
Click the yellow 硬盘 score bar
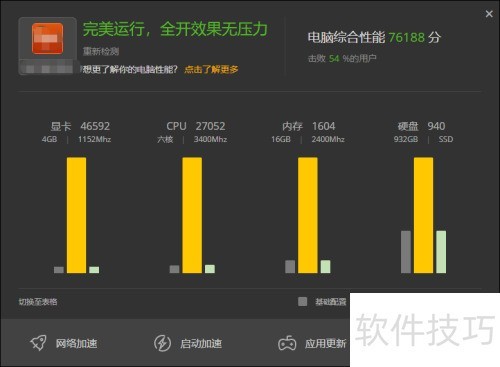pyautogui.click(x=423, y=215)
